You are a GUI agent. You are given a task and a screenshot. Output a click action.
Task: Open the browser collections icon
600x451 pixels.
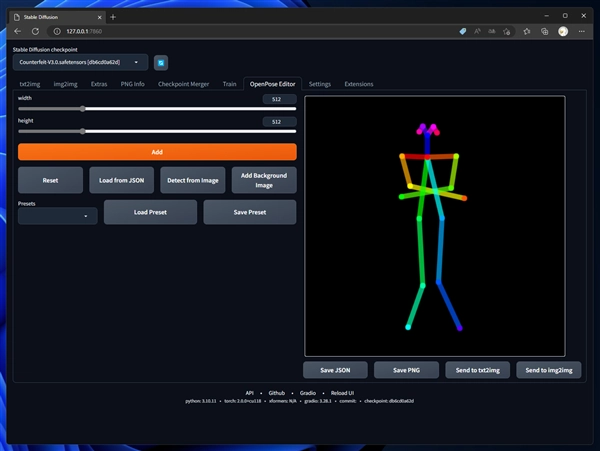tap(544, 32)
